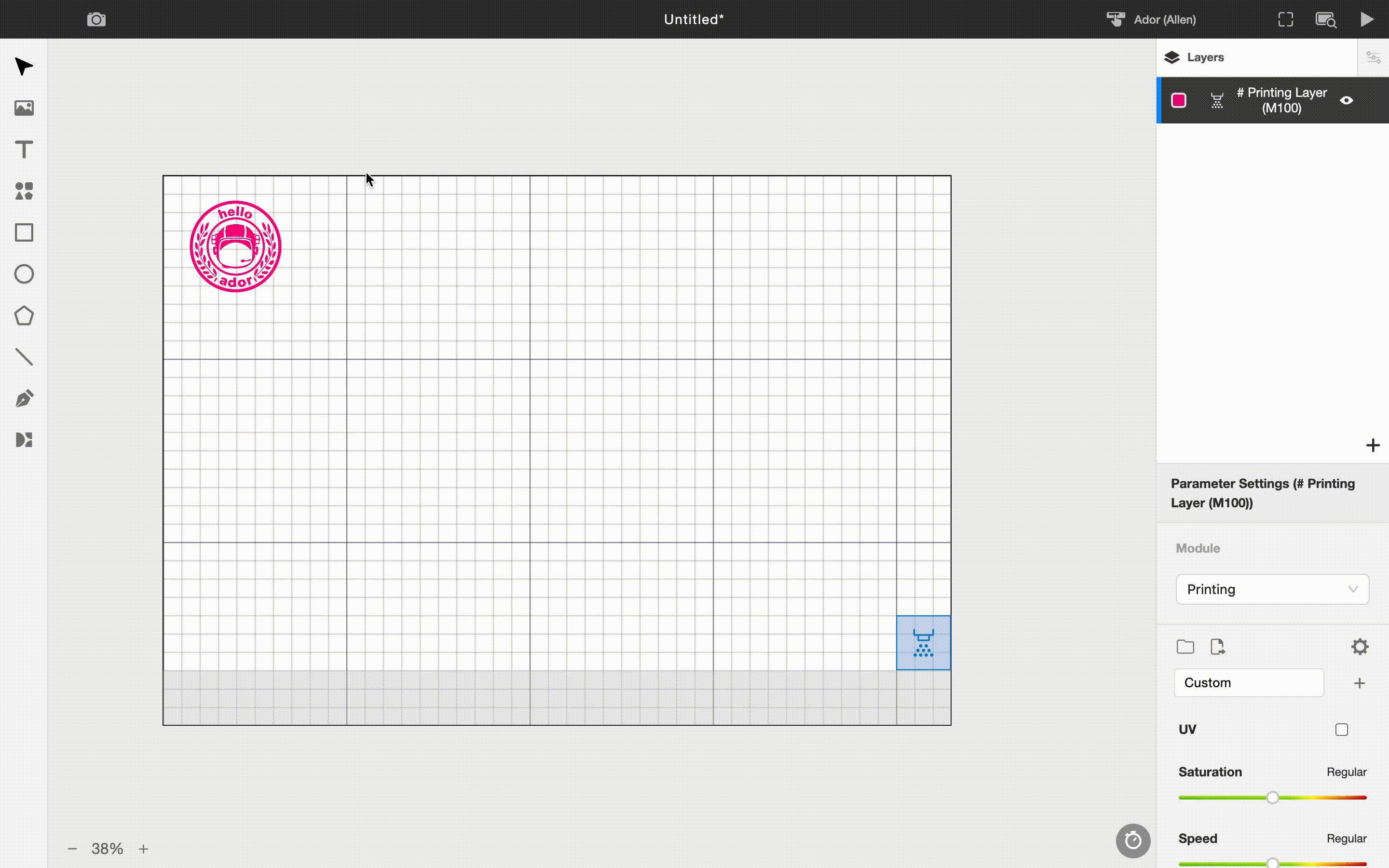Click the Saturation label
Image resolution: width=1389 pixels, height=868 pixels.
[1210, 772]
